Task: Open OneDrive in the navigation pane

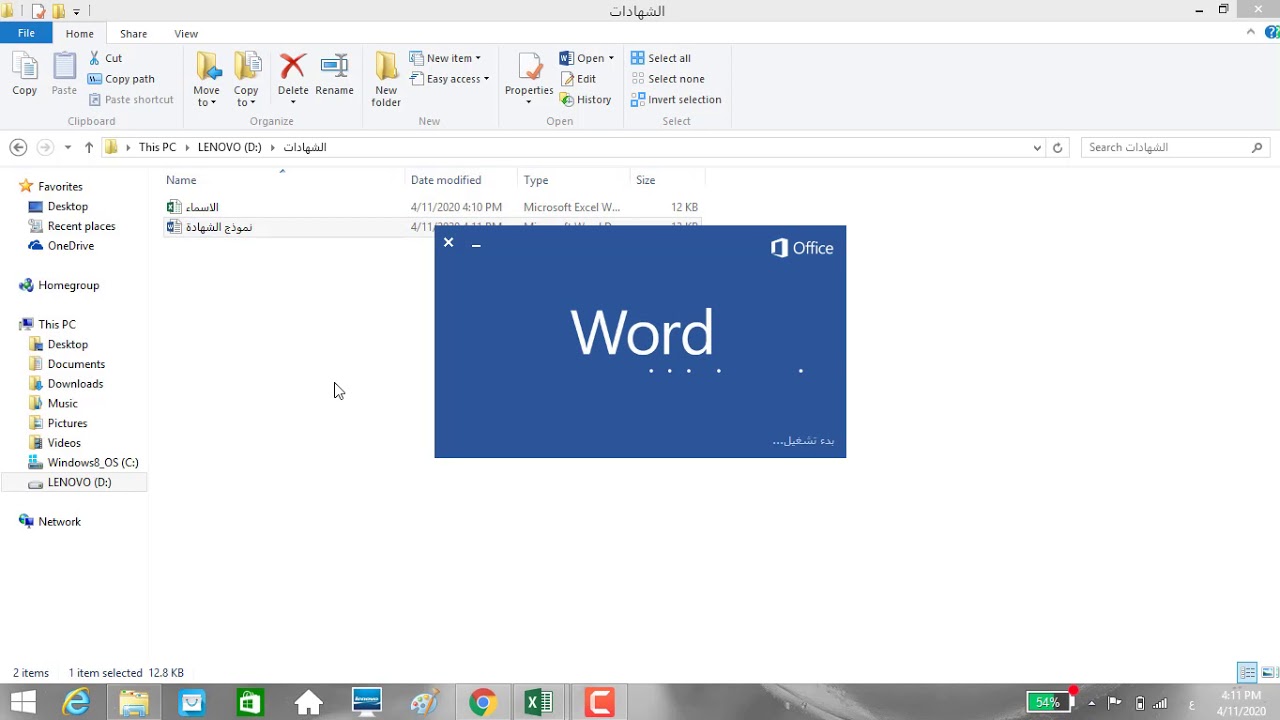Action: pos(71,245)
